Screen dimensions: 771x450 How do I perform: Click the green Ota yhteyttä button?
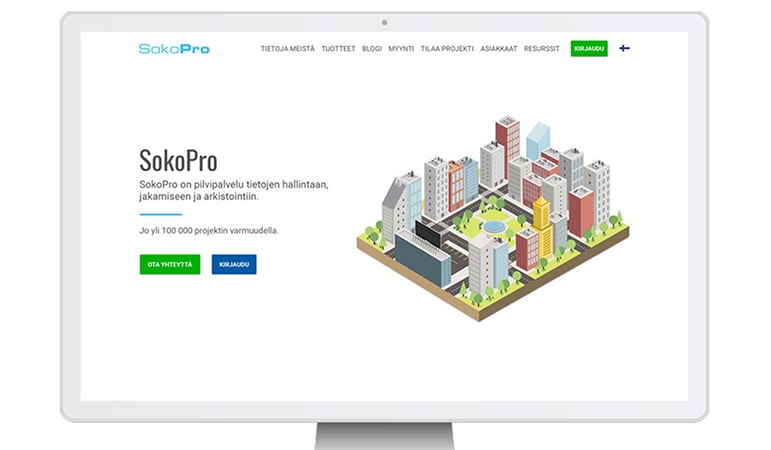tap(170, 265)
